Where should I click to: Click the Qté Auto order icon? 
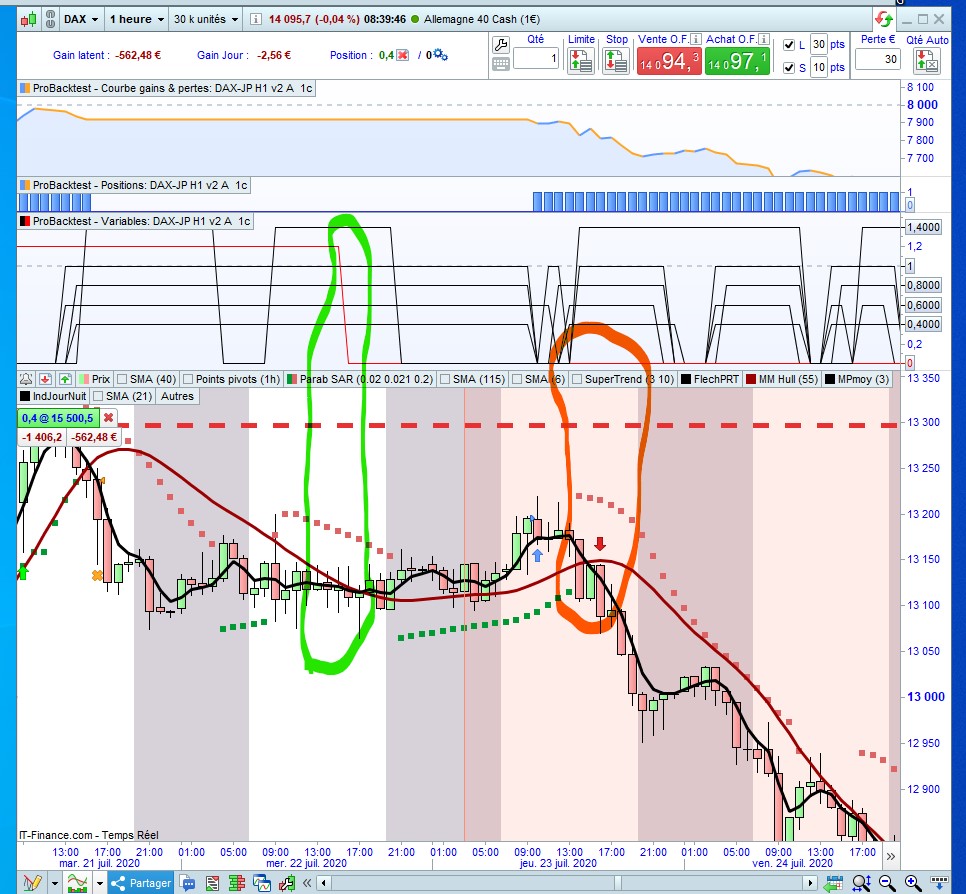927,62
